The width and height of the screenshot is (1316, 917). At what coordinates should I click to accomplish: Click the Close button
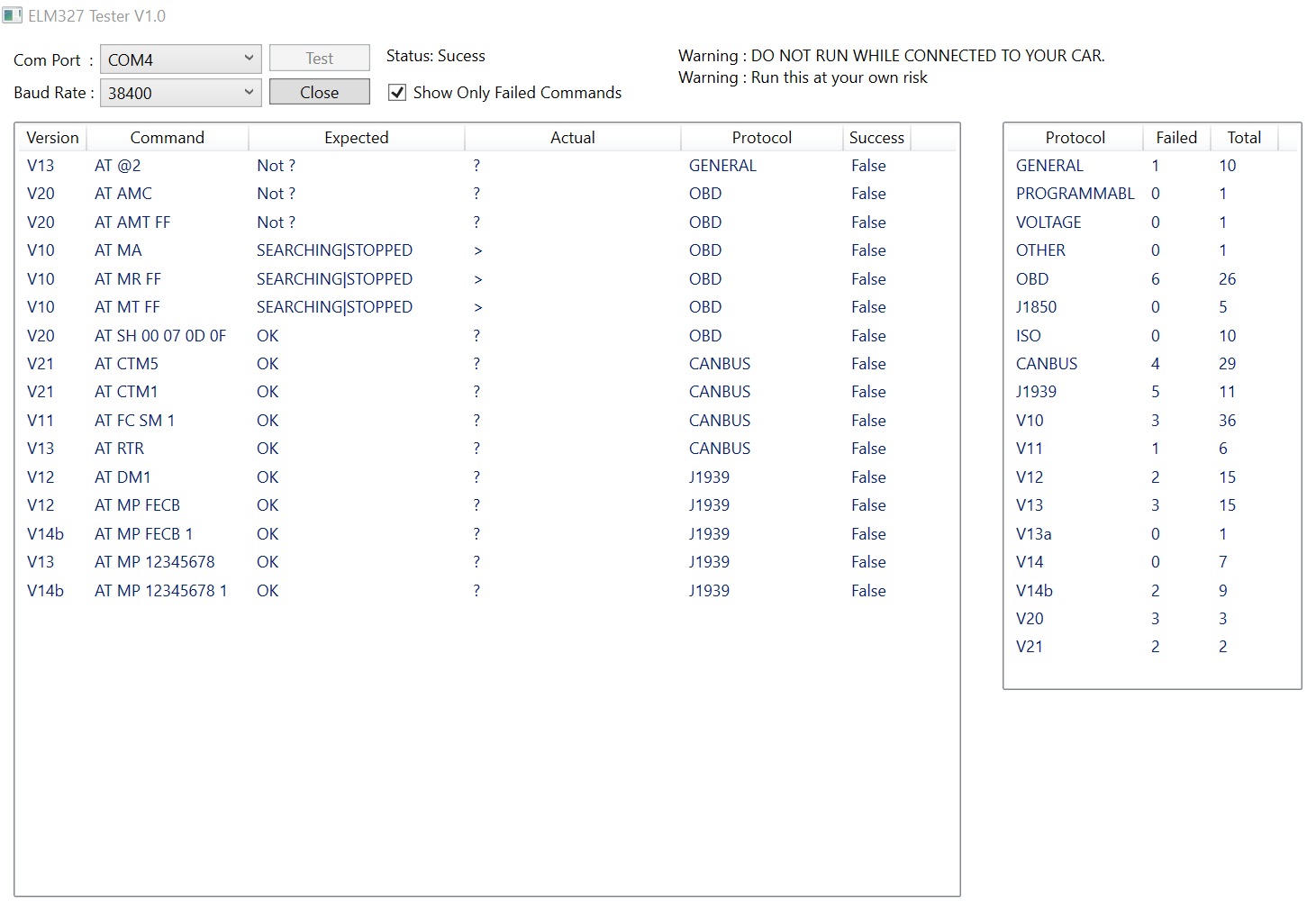tap(319, 91)
